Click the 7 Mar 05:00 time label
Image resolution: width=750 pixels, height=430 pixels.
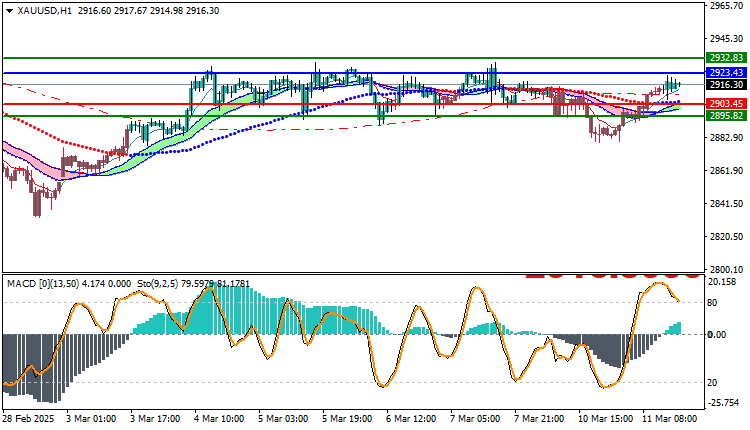coord(475,419)
